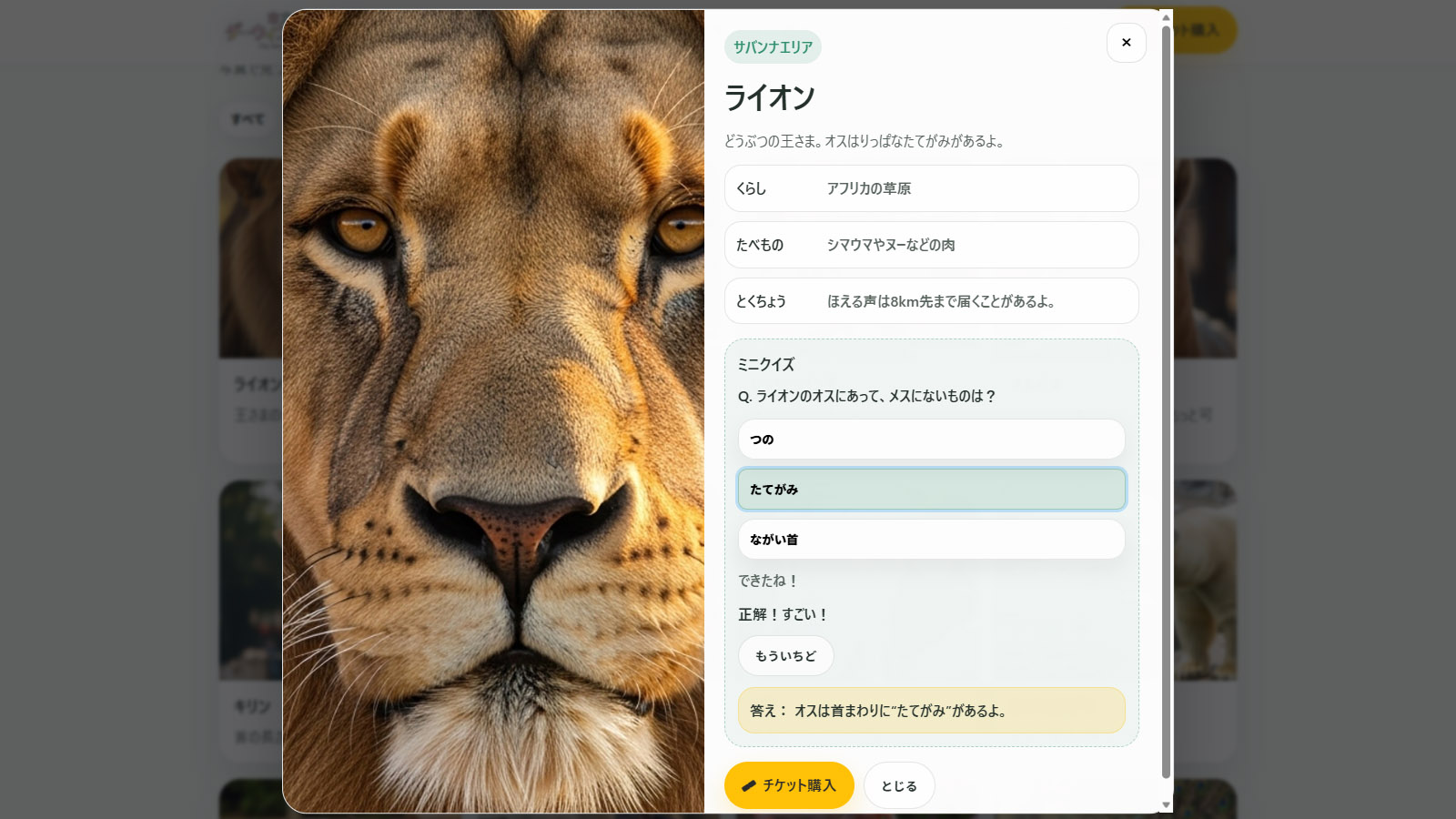Click the くらし row value アフリカの草原

coord(869,188)
